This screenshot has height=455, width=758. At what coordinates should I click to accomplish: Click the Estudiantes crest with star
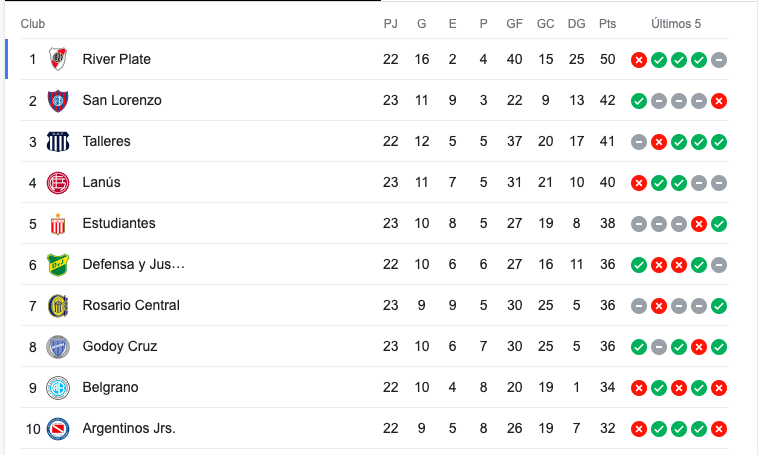pos(58,224)
